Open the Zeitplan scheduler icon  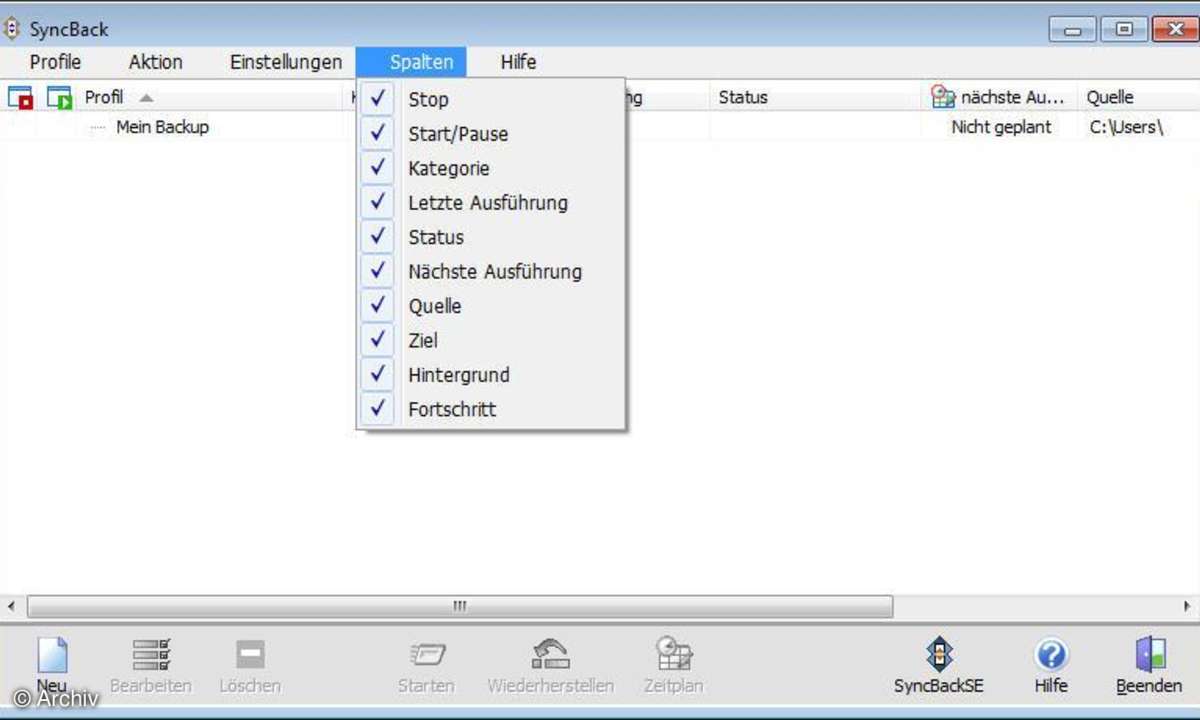tap(674, 655)
